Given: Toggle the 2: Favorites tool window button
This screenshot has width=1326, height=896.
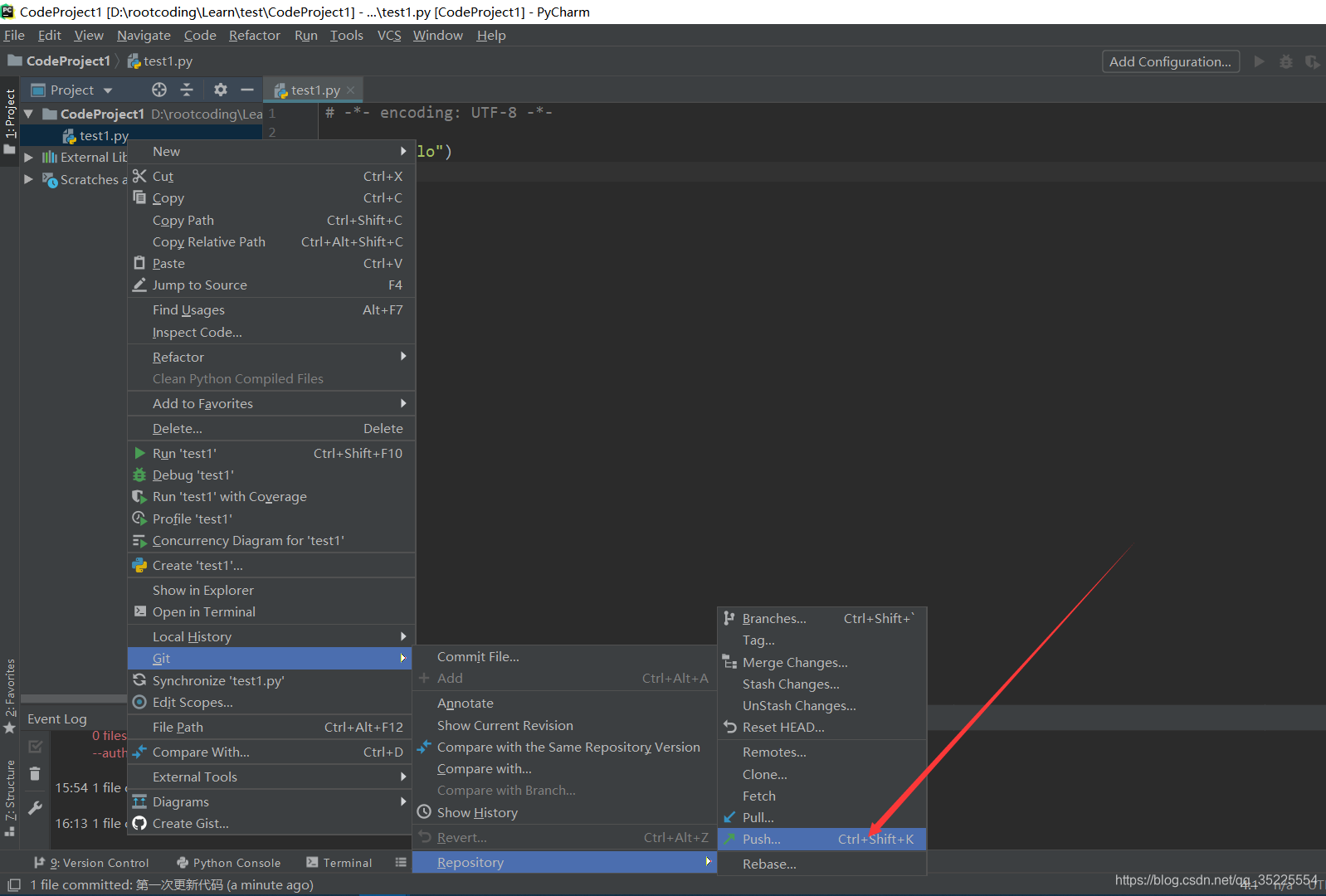Looking at the screenshot, I should (10, 695).
